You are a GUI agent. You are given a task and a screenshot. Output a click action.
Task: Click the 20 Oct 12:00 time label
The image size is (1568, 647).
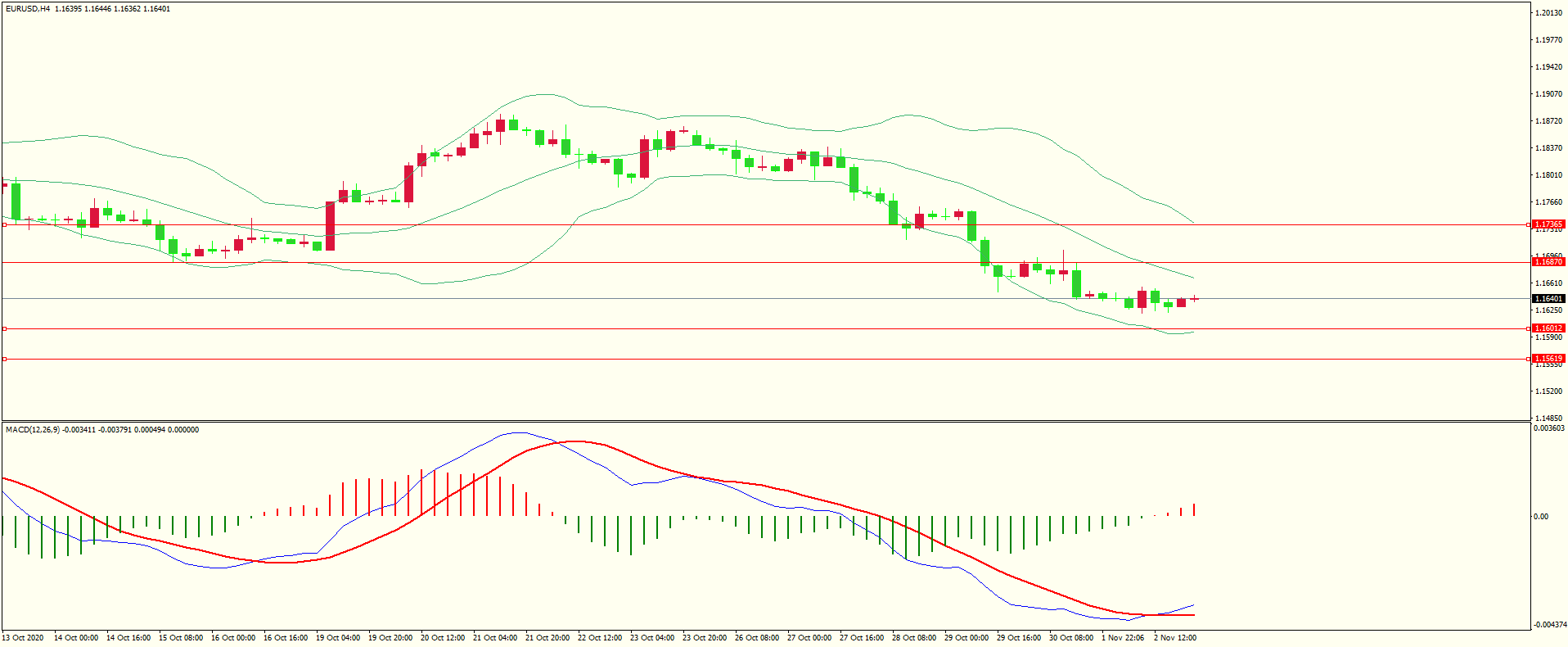pos(443,638)
